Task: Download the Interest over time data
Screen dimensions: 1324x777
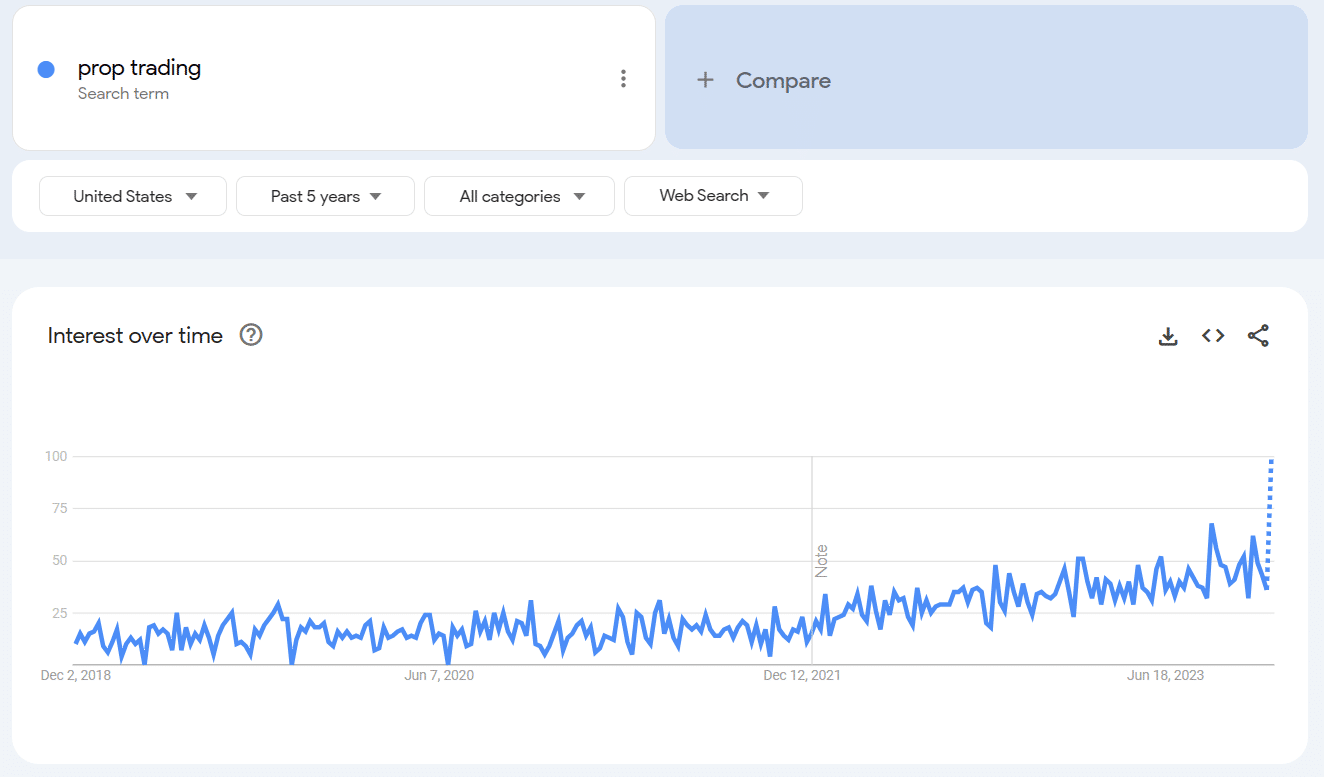Action: coord(1168,336)
